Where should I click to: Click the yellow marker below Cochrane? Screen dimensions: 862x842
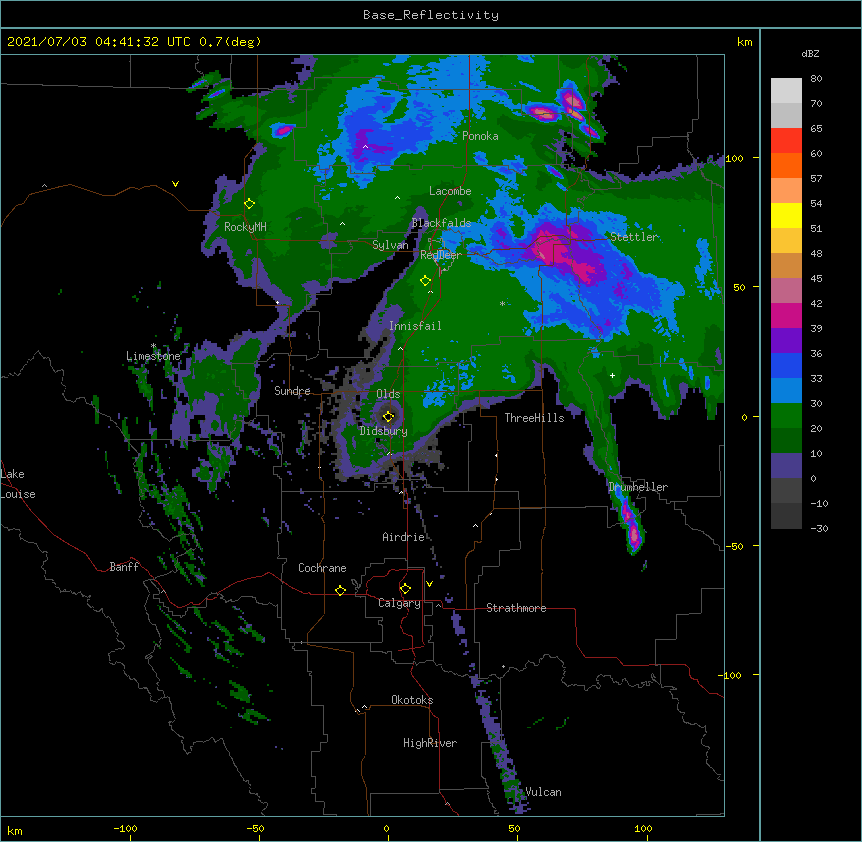coord(340,590)
